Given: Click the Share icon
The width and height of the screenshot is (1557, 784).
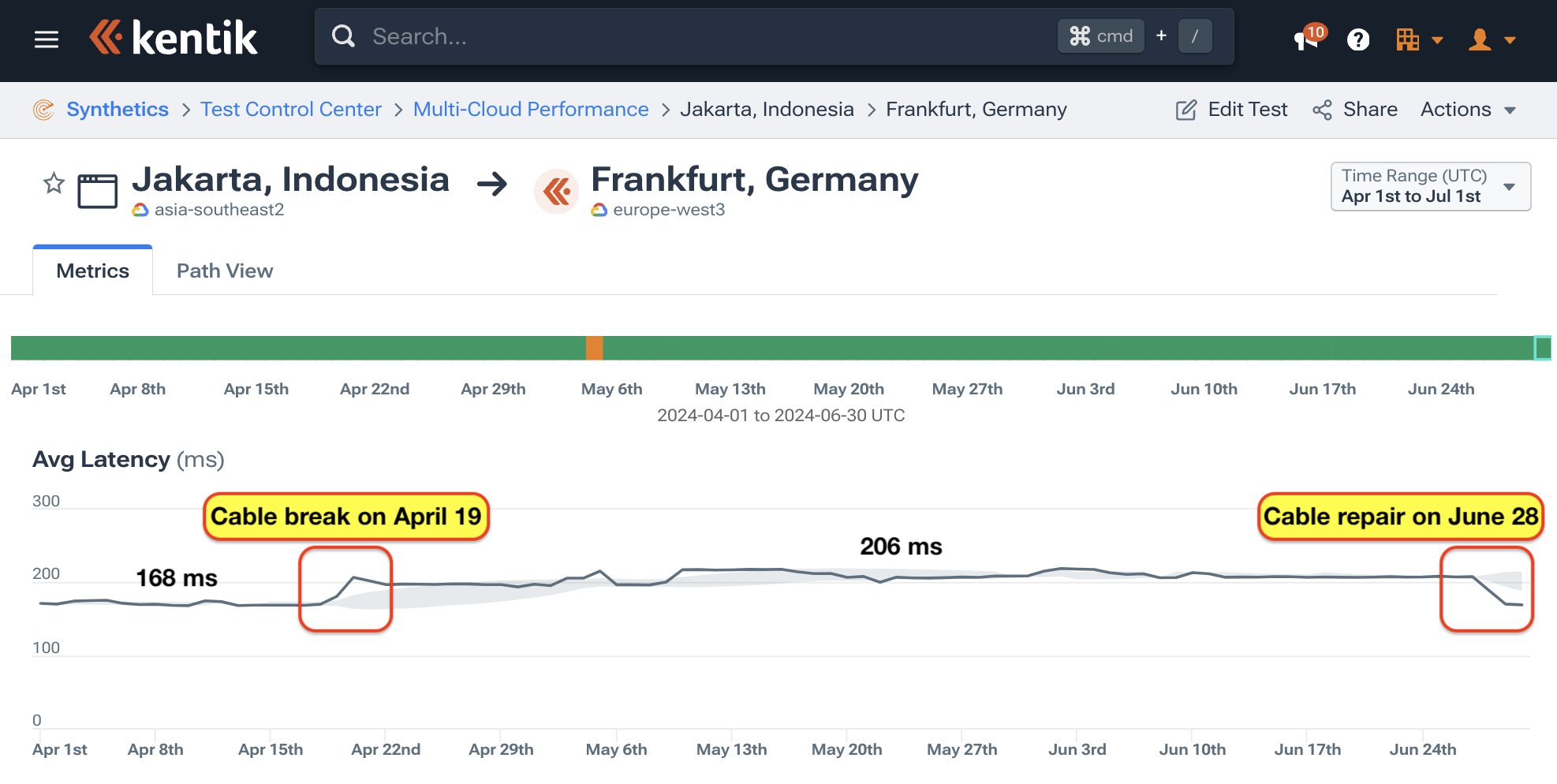Looking at the screenshot, I should tap(1322, 110).
